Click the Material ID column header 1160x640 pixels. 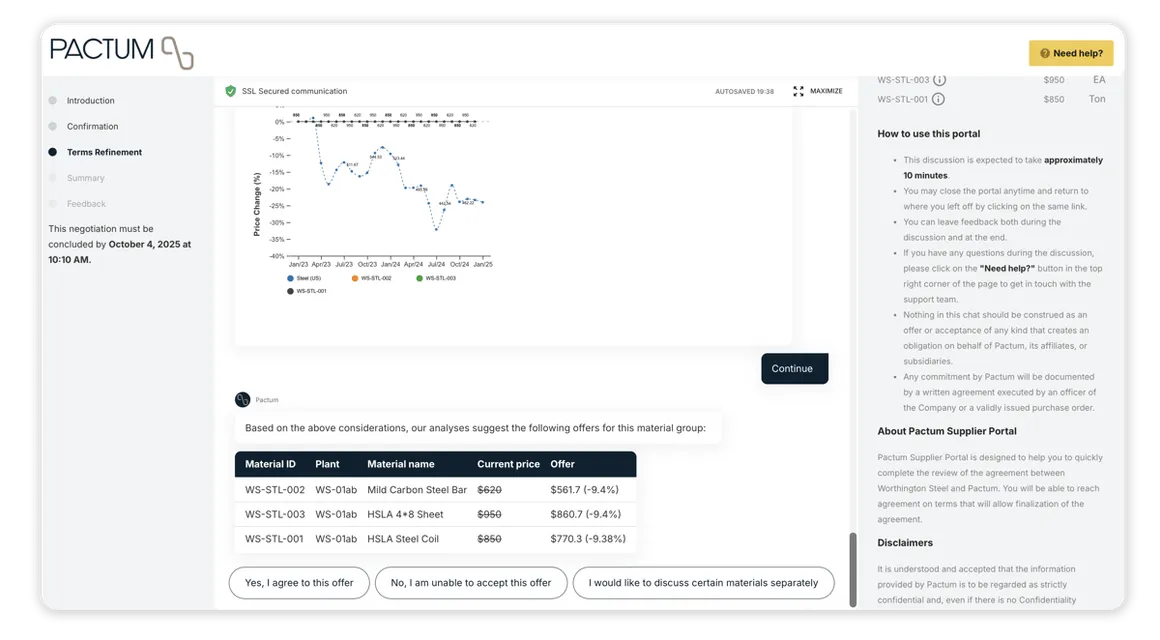tap(270, 464)
